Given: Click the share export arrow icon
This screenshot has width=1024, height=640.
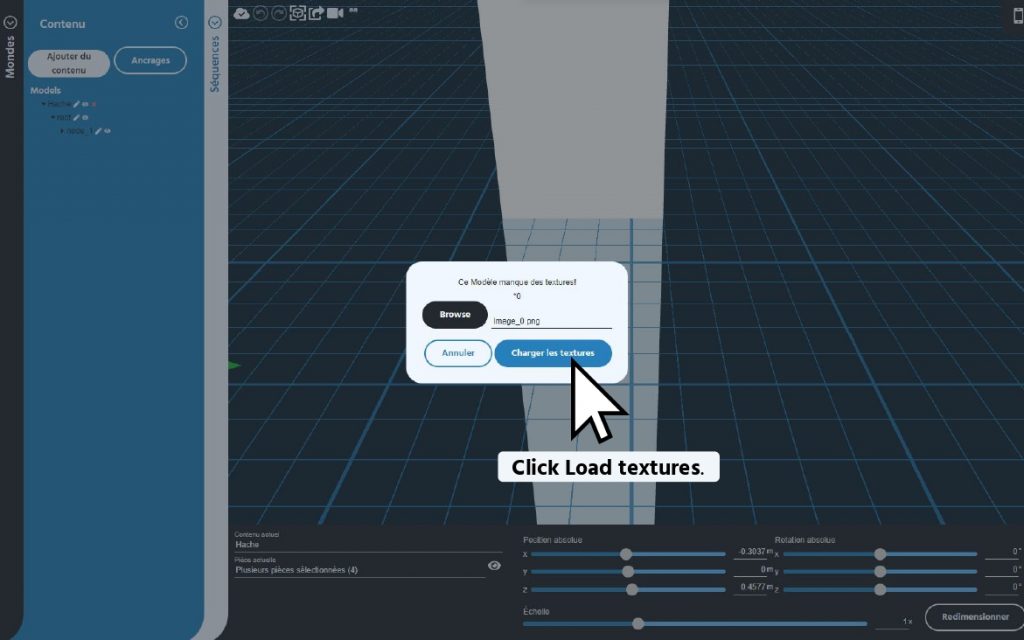Looking at the screenshot, I should pos(316,13).
